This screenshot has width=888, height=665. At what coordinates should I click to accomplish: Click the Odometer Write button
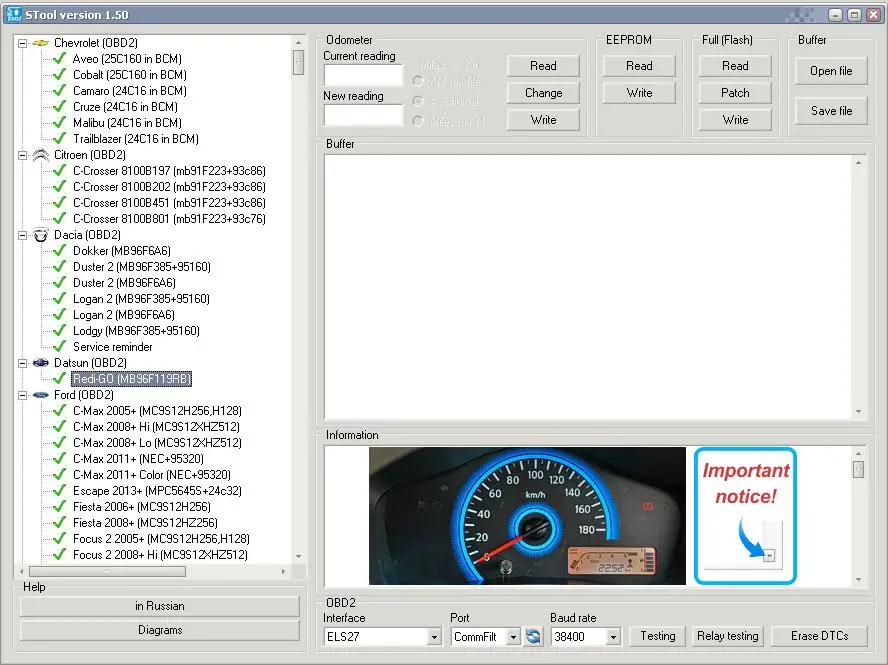point(543,120)
